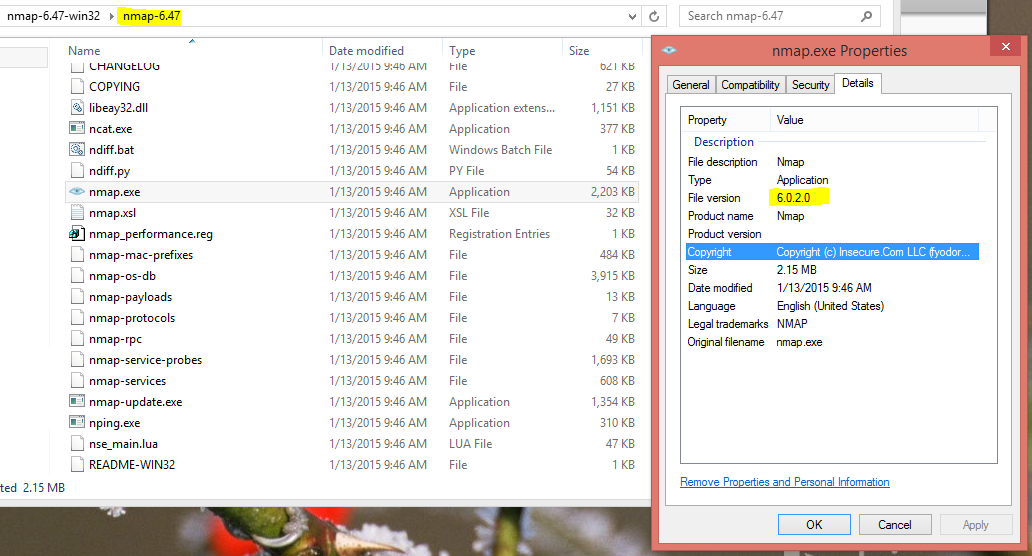
Task: Open Remove Properties and Personal Information link
Action: tap(785, 482)
